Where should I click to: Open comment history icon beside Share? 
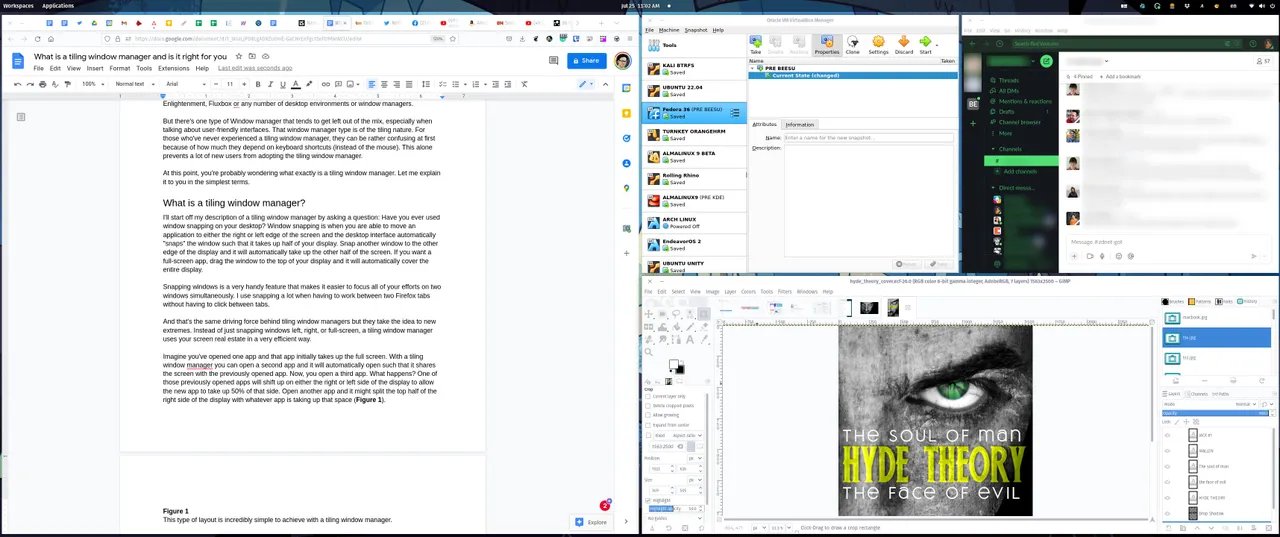click(553, 60)
